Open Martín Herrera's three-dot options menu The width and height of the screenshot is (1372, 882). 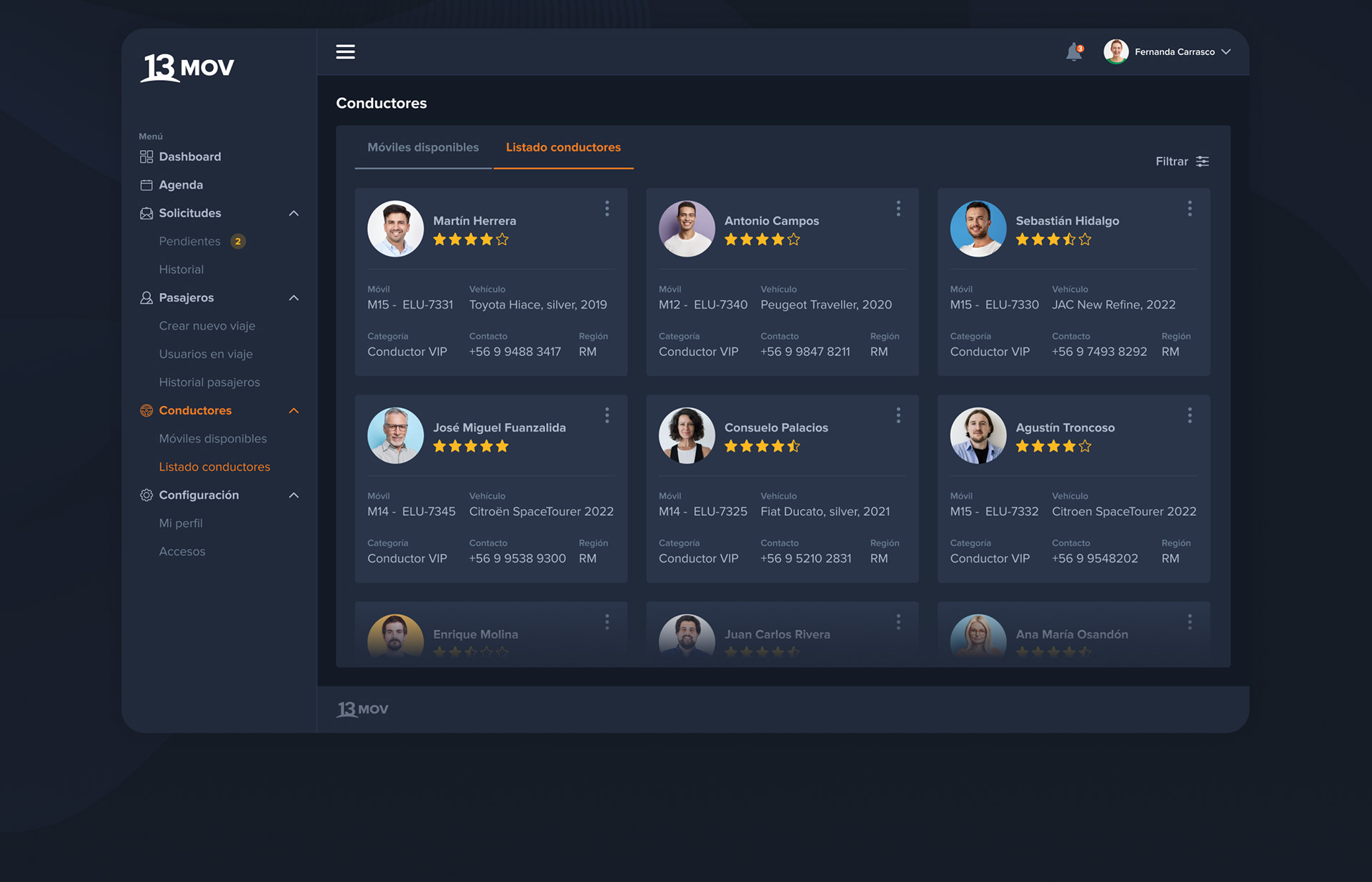point(607,208)
